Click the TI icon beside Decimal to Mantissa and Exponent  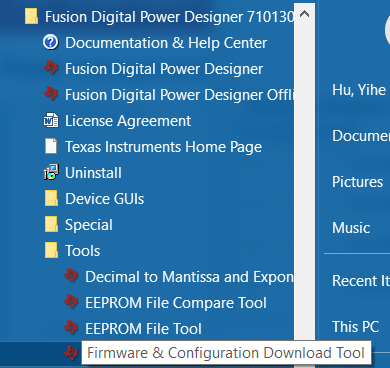(x=71, y=276)
